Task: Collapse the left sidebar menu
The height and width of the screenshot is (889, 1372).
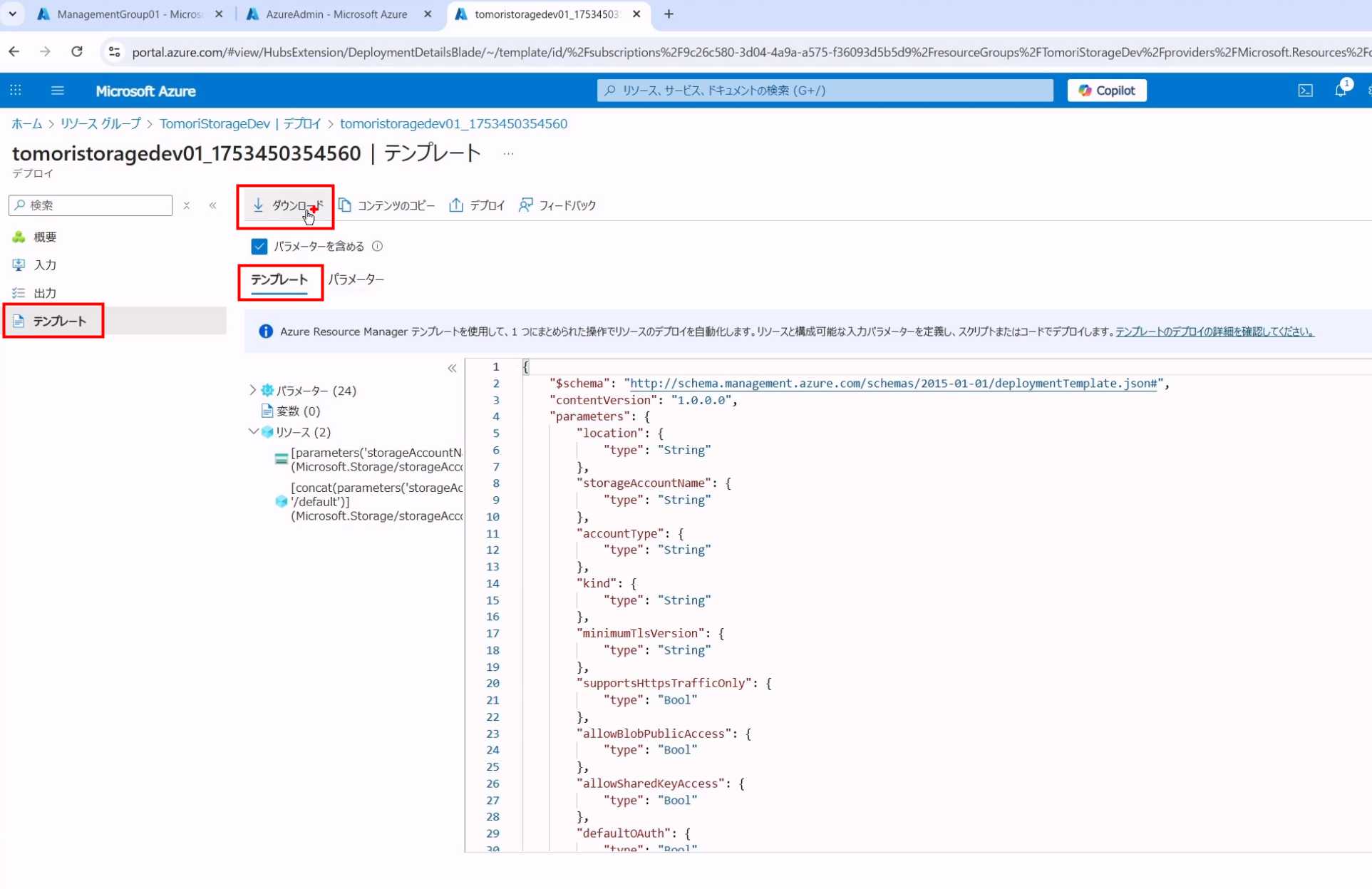Action: 212,205
